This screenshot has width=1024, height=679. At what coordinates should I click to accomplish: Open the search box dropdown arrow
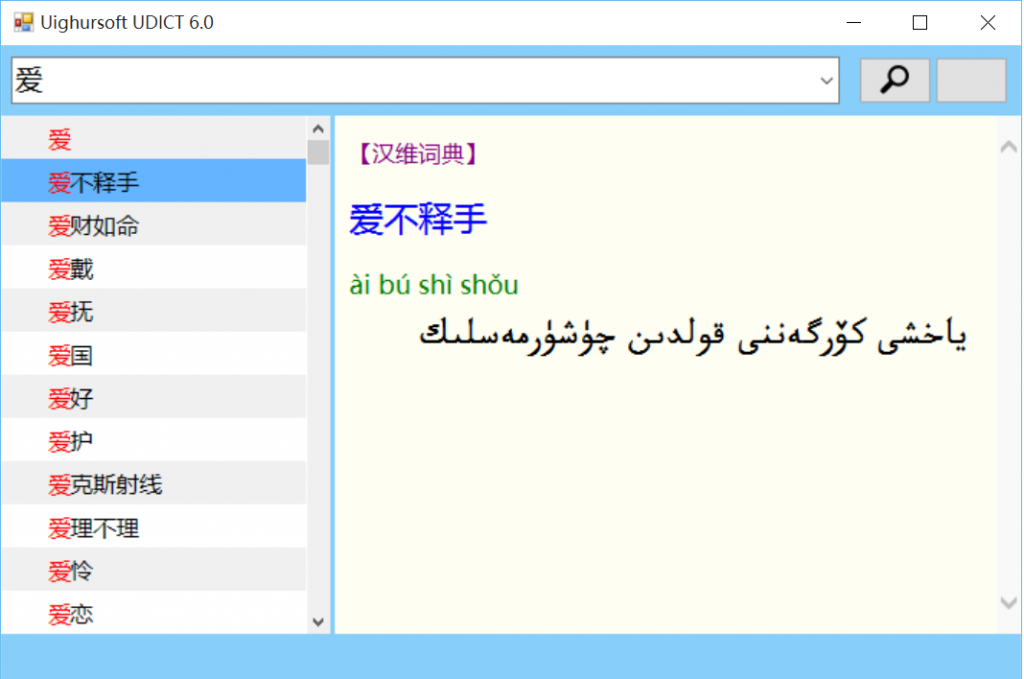click(826, 81)
